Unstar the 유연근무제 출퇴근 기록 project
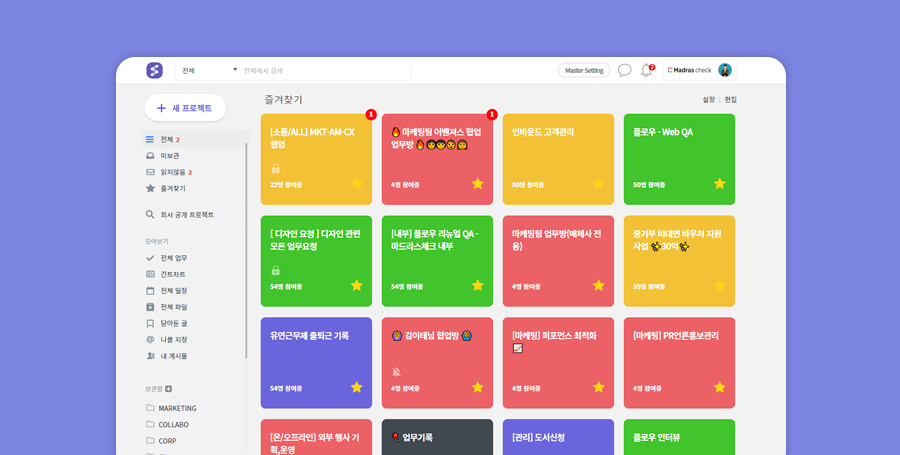The width and height of the screenshot is (900, 455). pos(356,387)
